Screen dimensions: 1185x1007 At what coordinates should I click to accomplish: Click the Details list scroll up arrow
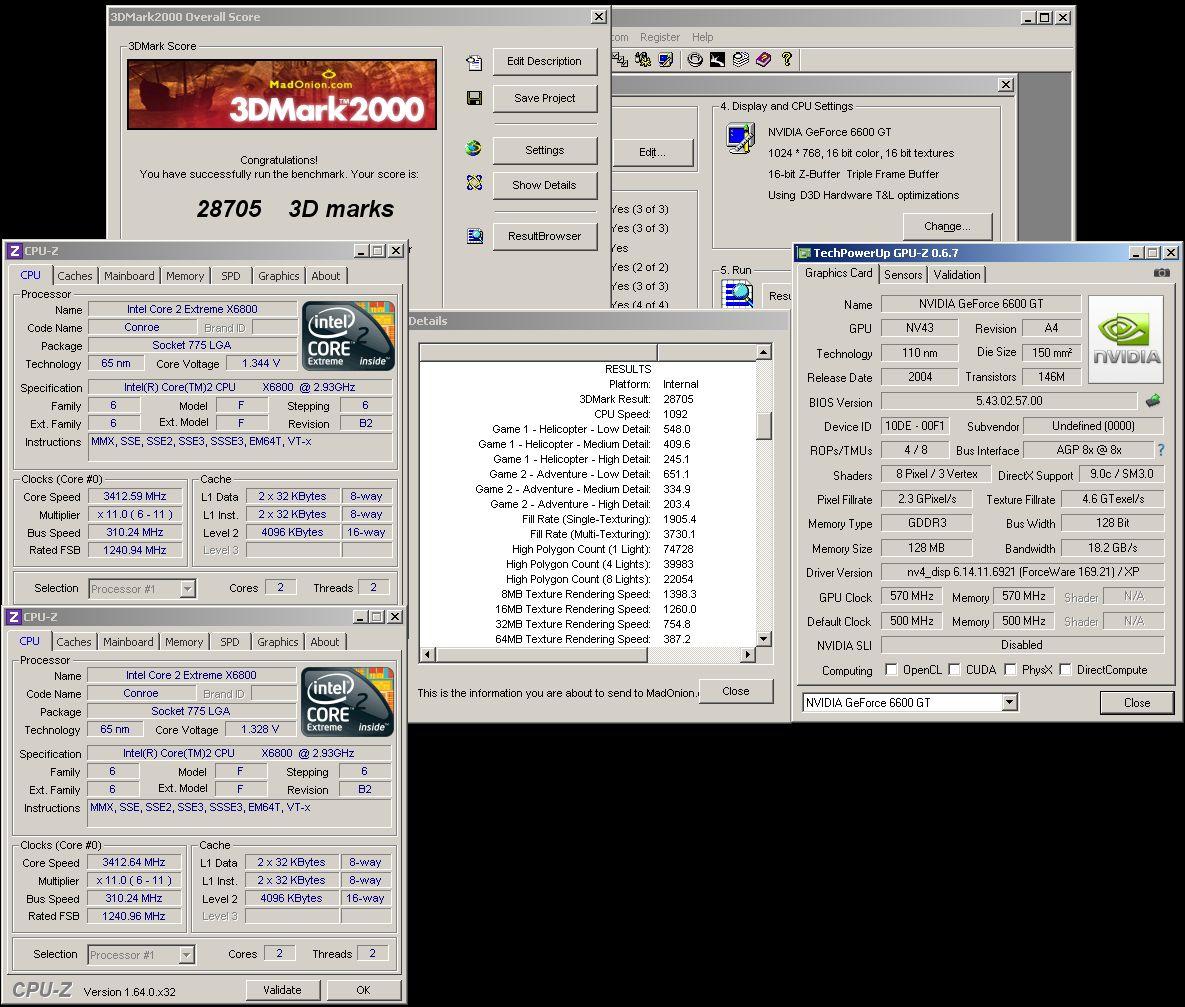pos(764,352)
